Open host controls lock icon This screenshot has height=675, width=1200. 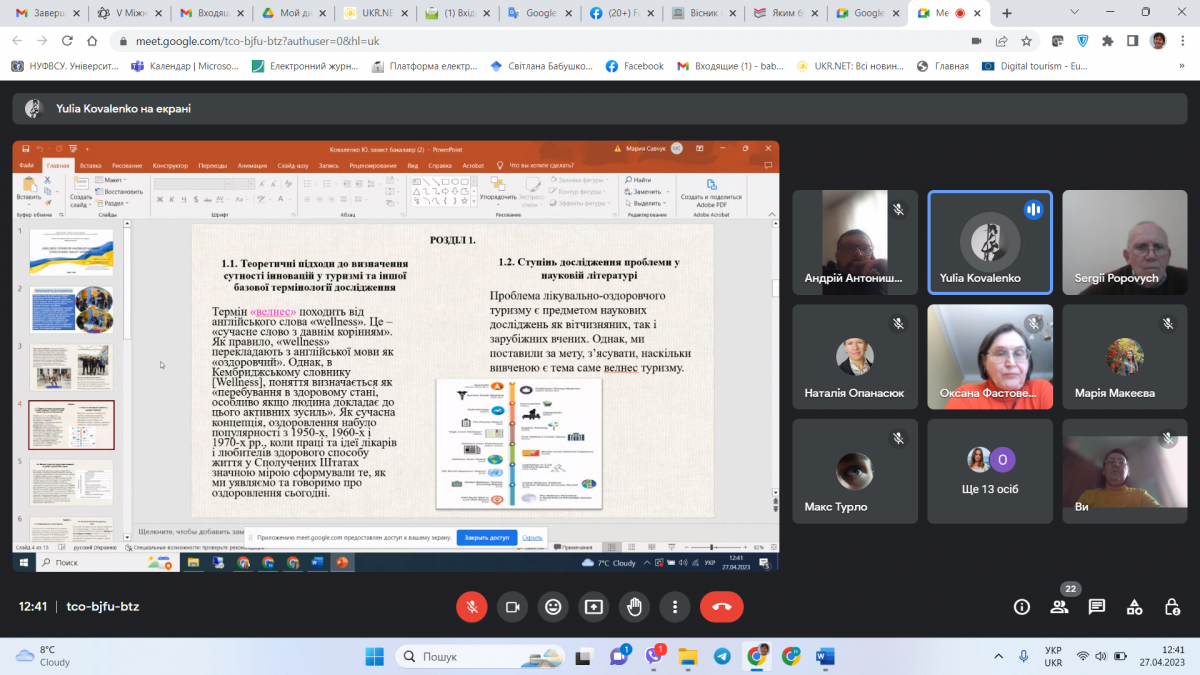[1173, 606]
